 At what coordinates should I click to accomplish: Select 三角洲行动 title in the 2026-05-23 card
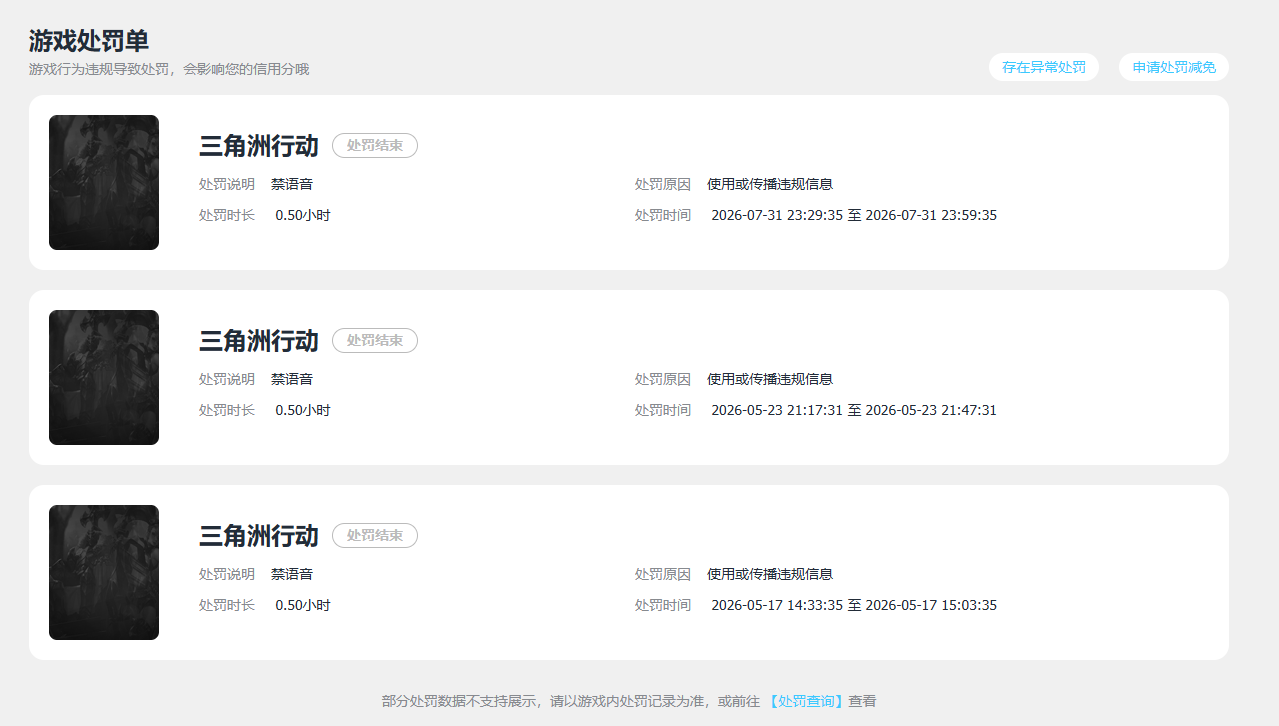pyautogui.click(x=259, y=341)
